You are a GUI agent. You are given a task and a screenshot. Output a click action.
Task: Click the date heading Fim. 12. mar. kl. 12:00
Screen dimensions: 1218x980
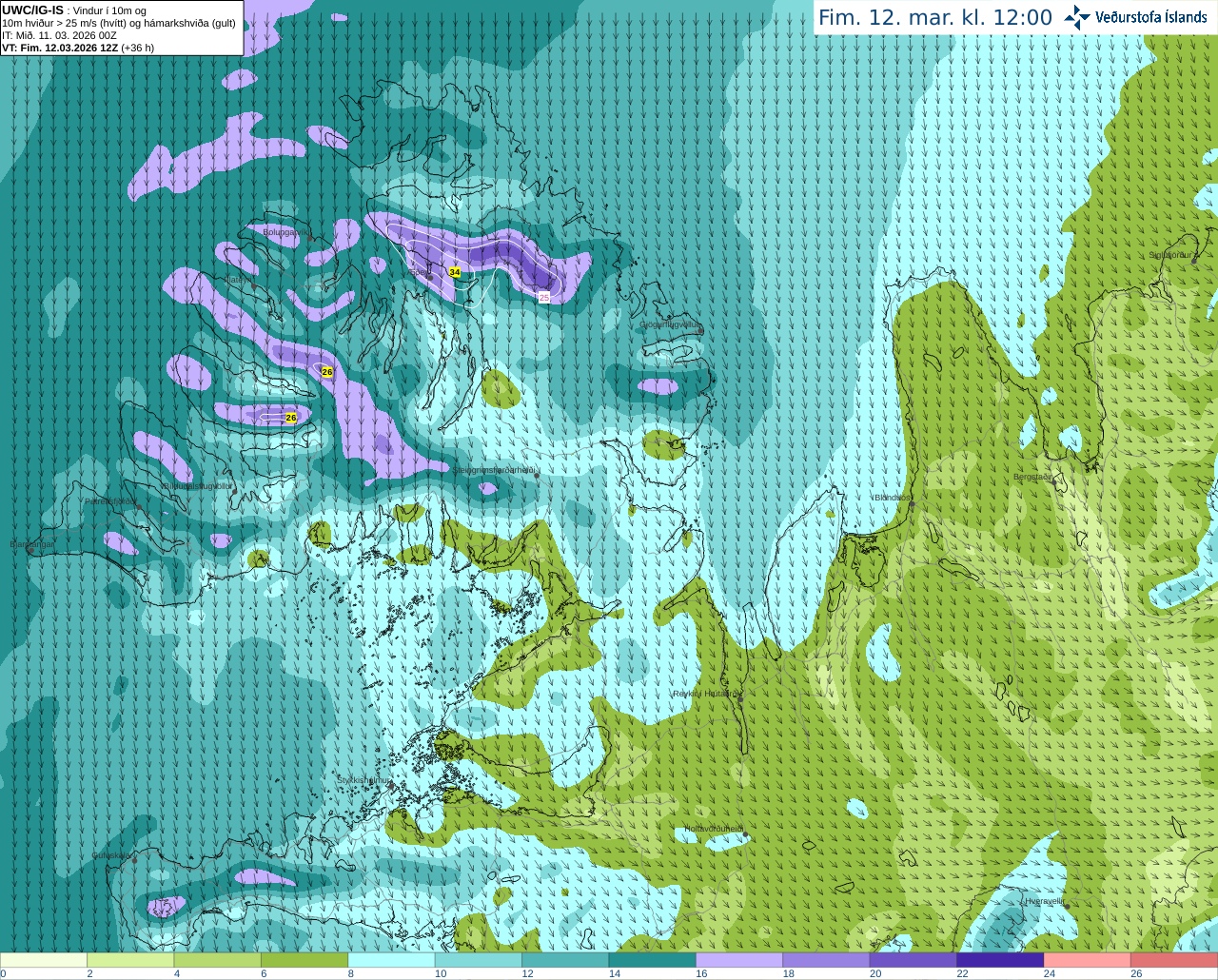point(935,17)
